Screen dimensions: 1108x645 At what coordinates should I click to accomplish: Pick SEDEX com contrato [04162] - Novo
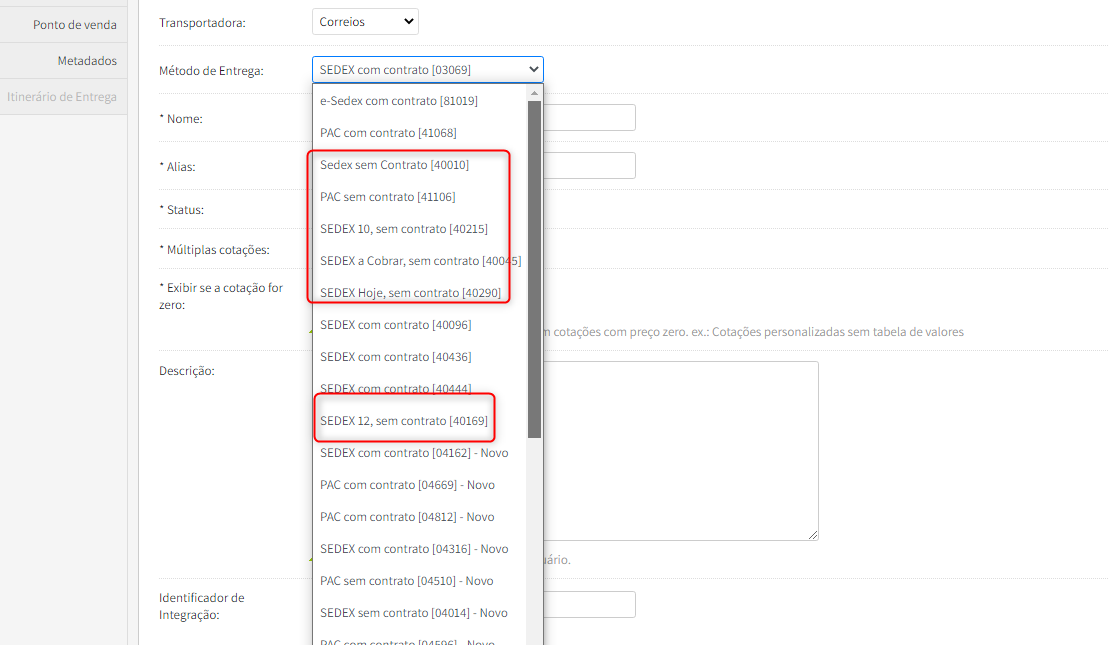coord(420,453)
